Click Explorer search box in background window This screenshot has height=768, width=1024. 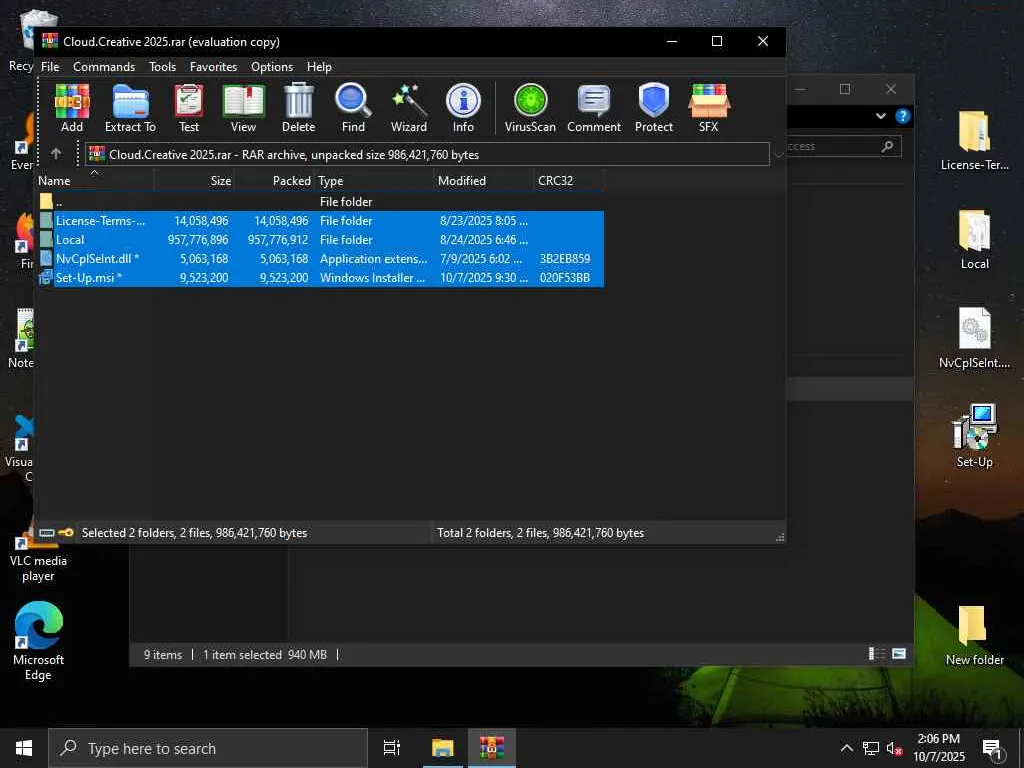(x=842, y=146)
